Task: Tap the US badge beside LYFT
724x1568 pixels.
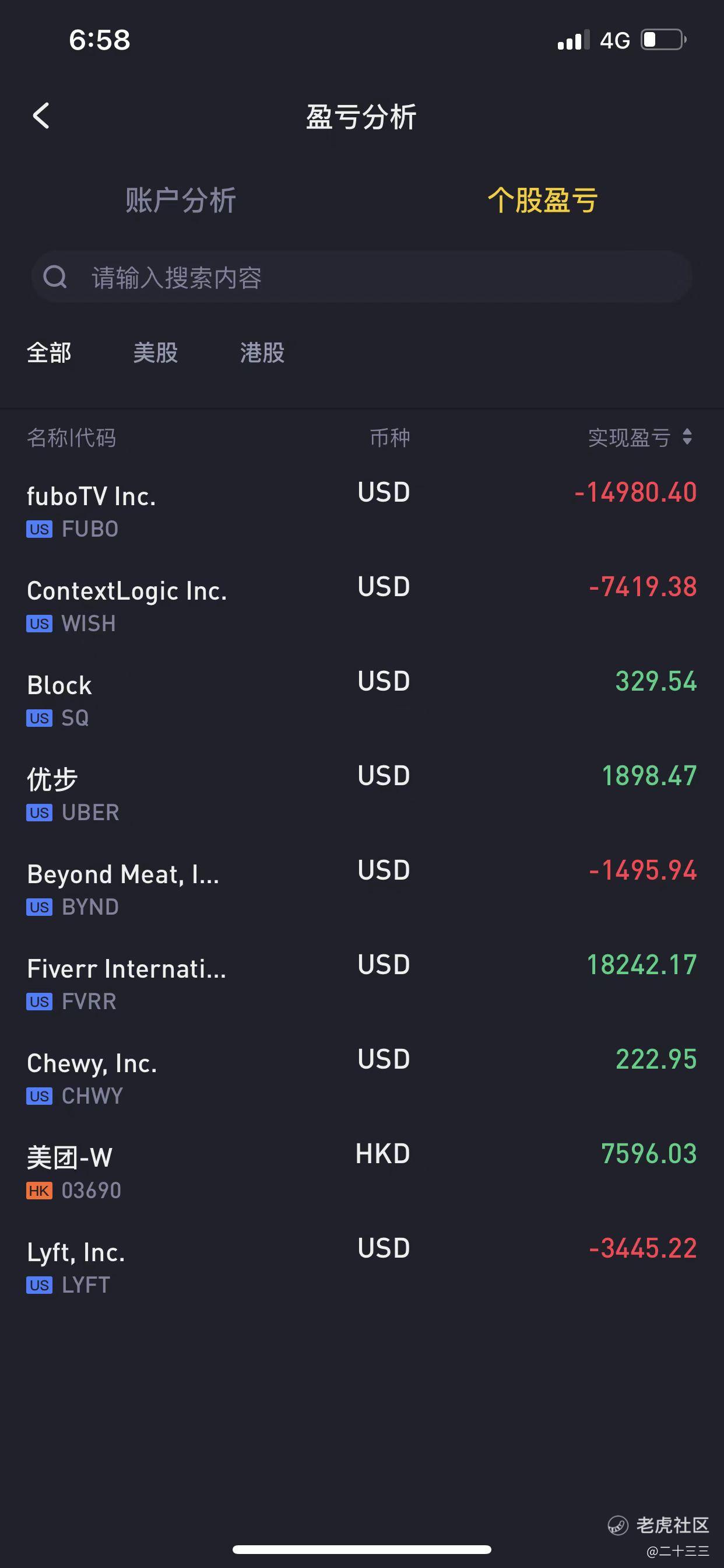Action: pyautogui.click(x=39, y=1285)
